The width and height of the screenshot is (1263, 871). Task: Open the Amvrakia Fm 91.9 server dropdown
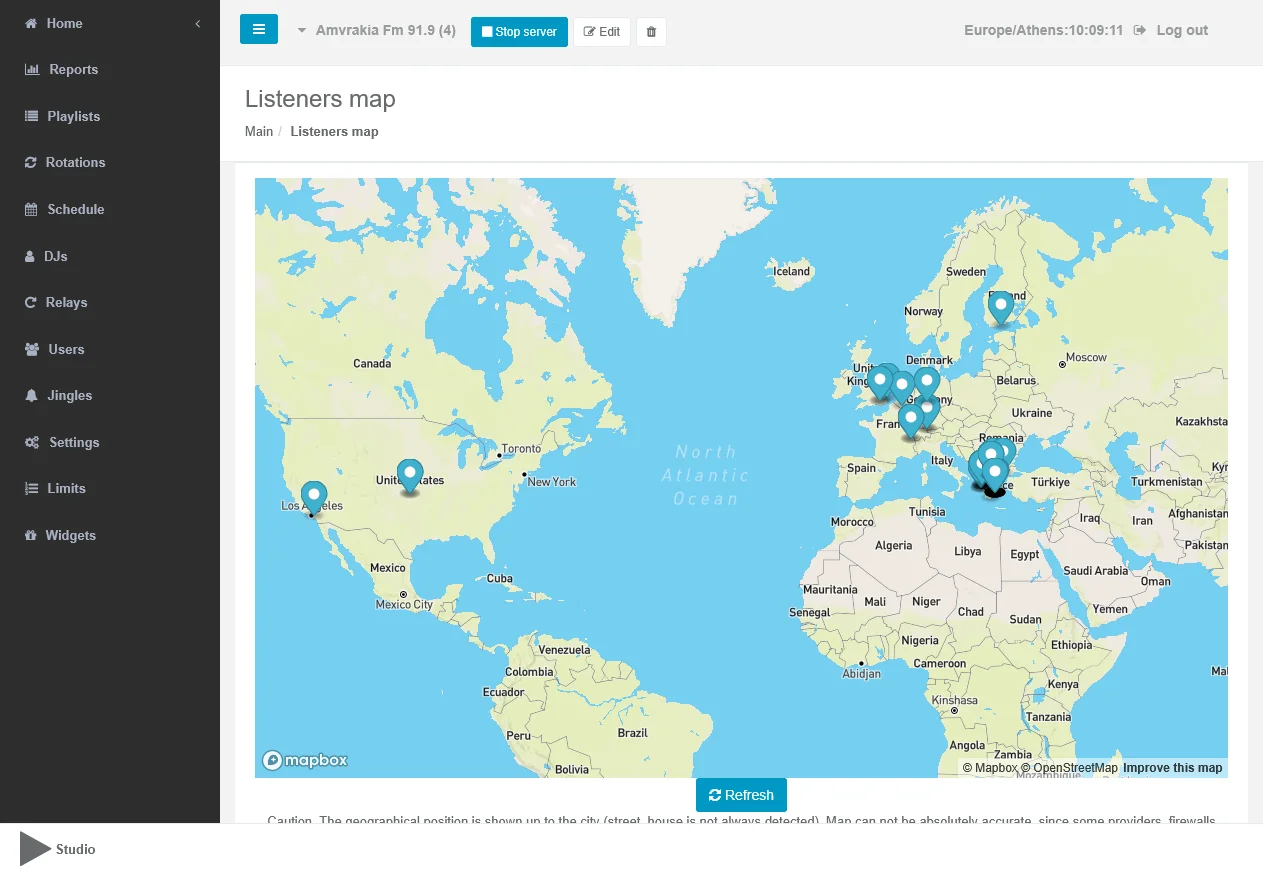377,31
